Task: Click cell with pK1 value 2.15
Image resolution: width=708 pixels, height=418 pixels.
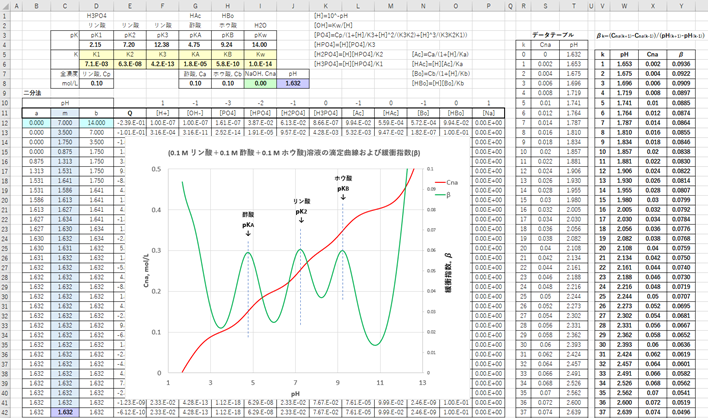Action: [96, 45]
